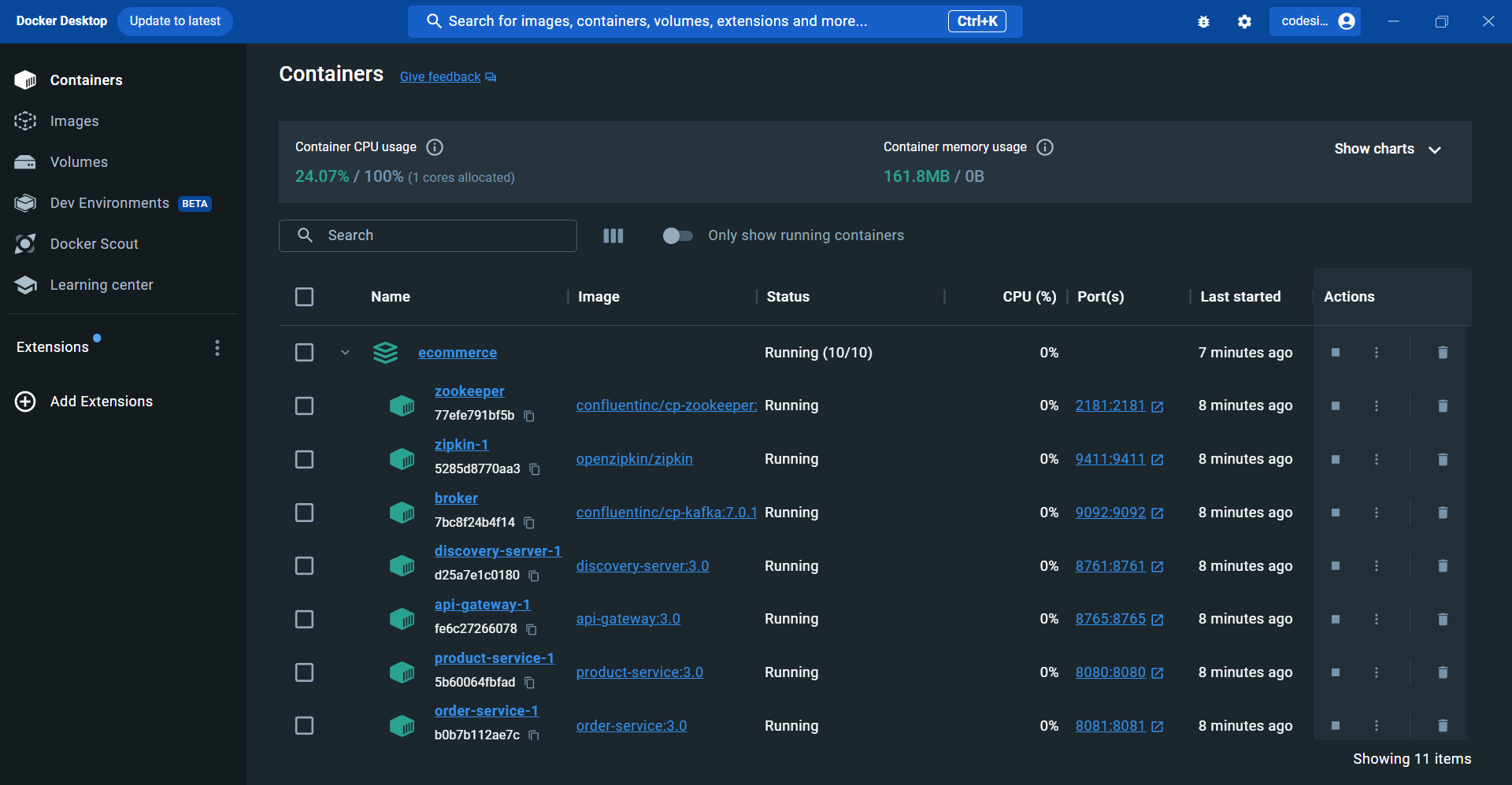Open port link 2181:2181

[x=1110, y=405]
